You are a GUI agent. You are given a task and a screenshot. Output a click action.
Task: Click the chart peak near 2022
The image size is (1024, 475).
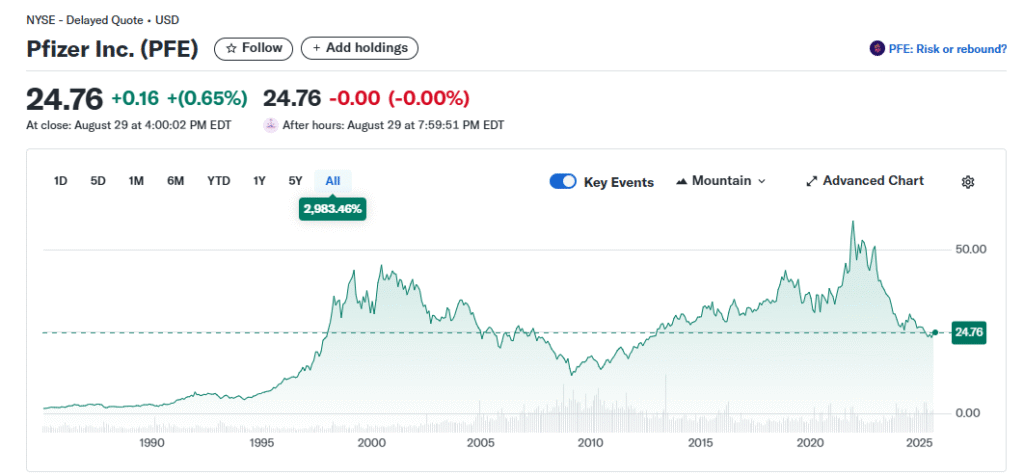[x=852, y=222]
